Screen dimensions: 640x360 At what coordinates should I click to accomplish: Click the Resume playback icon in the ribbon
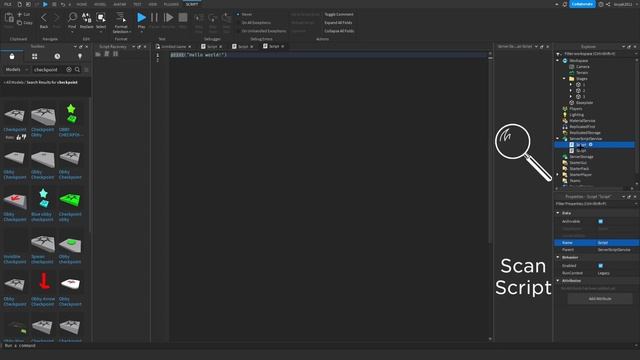[x=168, y=17]
